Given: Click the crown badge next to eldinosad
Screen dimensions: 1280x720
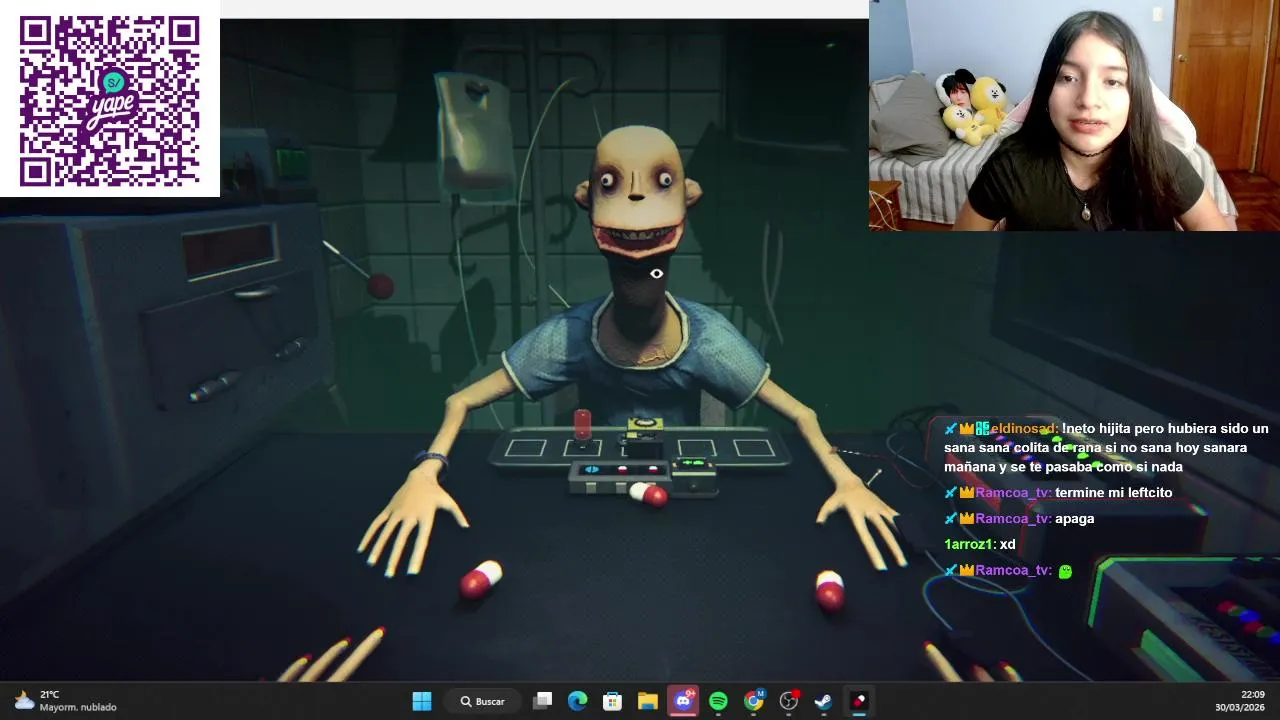Looking at the screenshot, I should coord(966,429).
